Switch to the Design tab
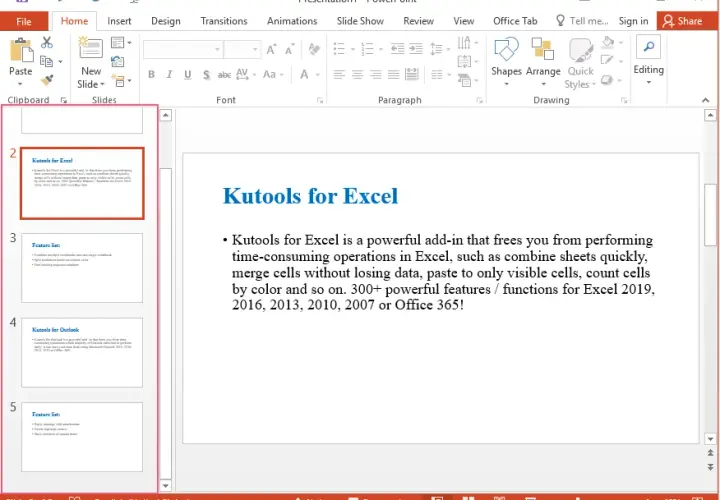The image size is (720, 500). (x=165, y=21)
